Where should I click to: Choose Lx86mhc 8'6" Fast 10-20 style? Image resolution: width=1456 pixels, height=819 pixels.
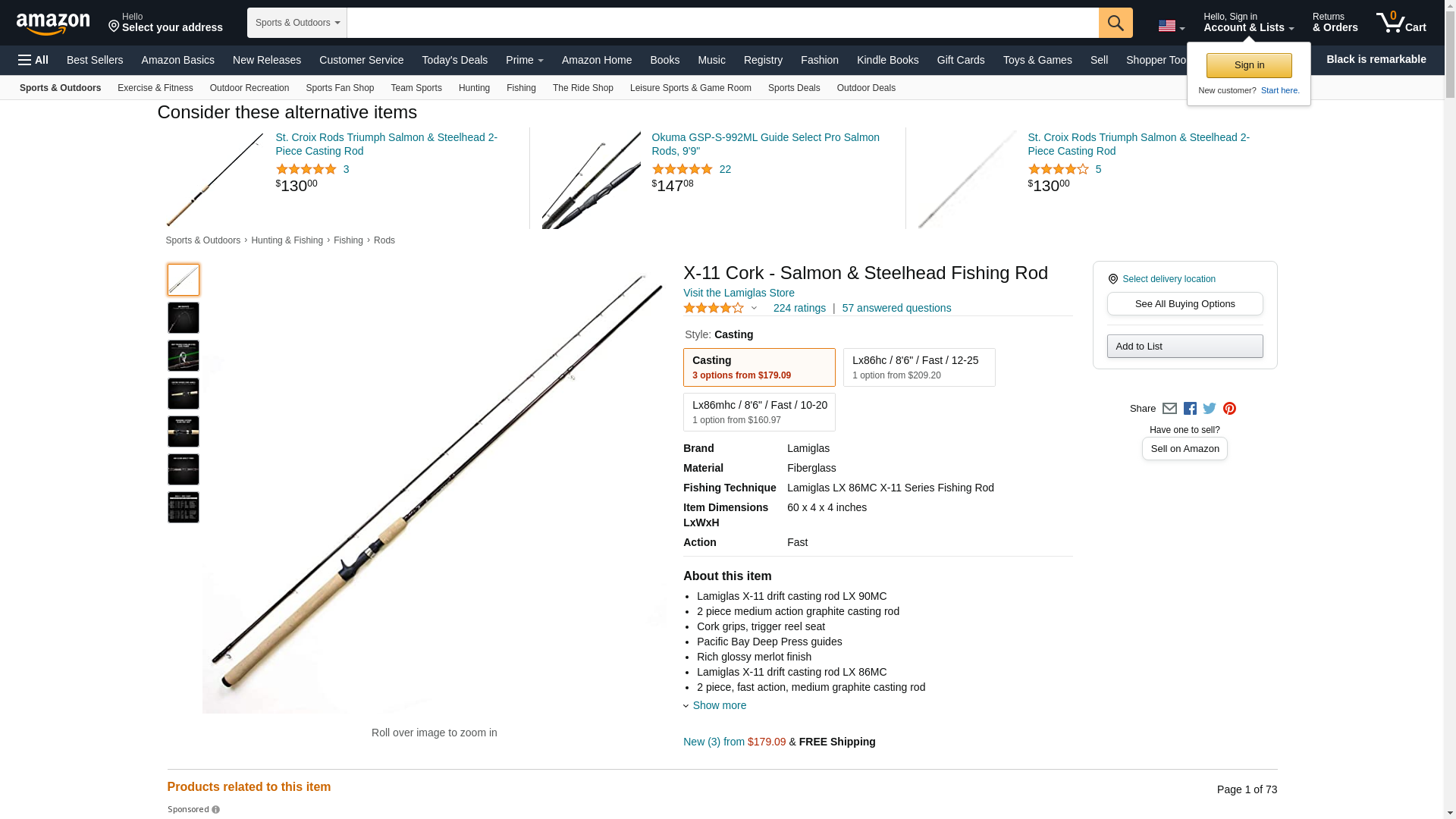point(759,412)
